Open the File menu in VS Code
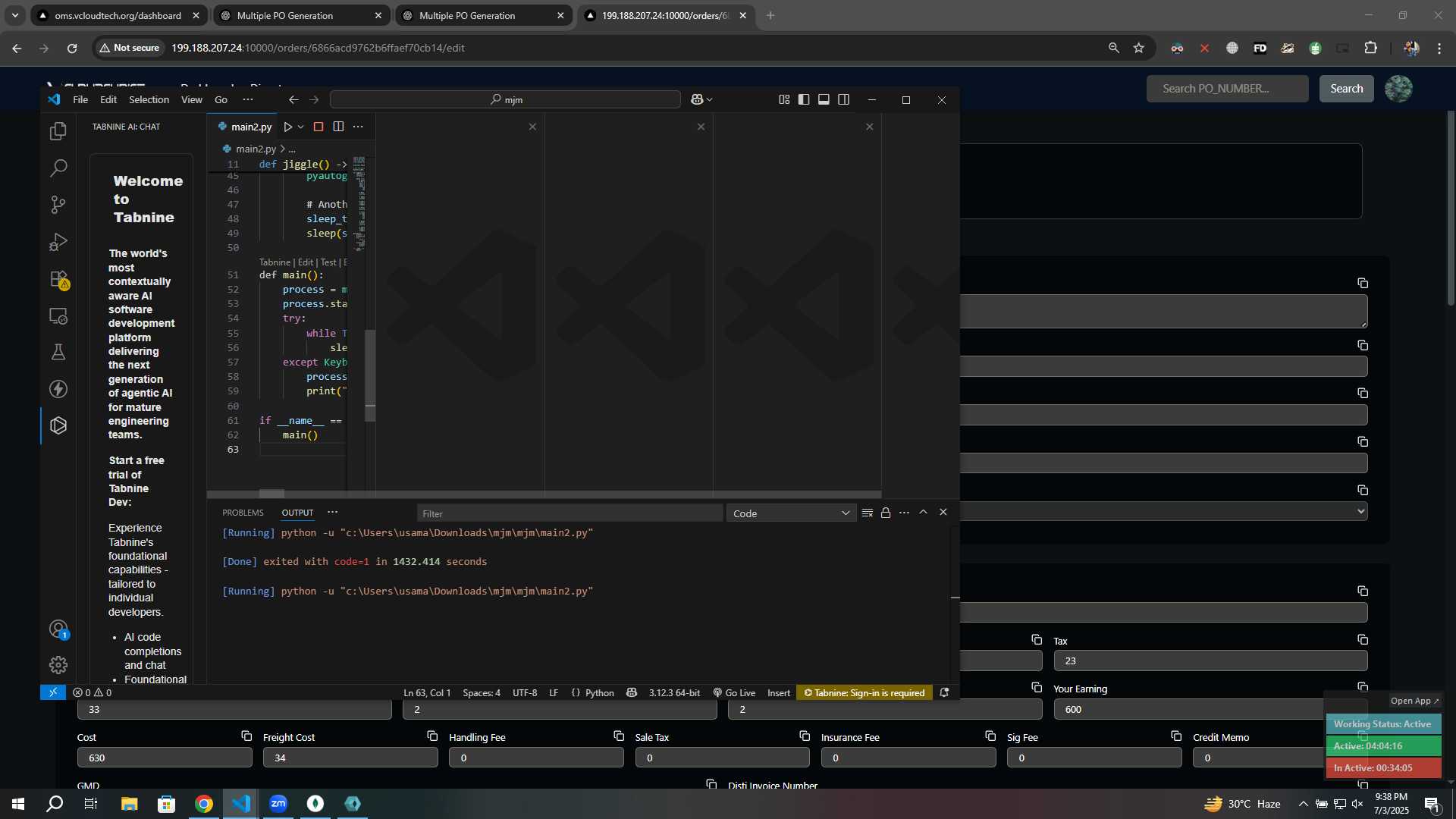1456x819 pixels. [x=80, y=99]
